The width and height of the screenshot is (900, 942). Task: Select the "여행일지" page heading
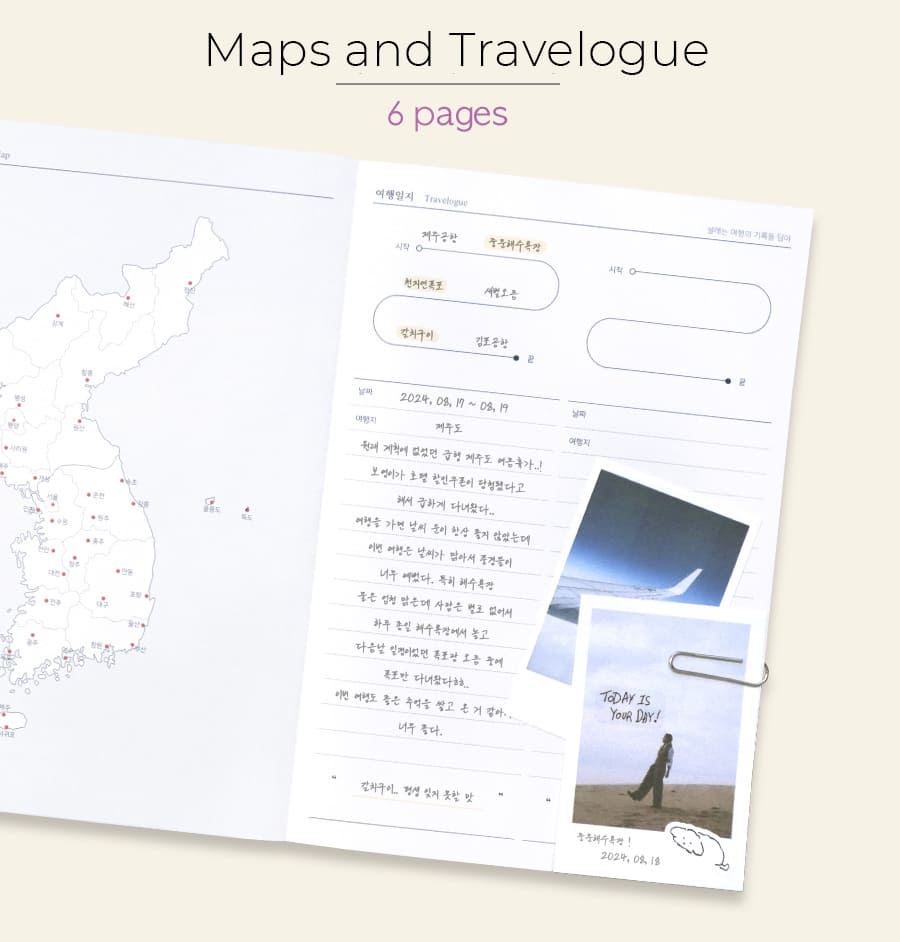click(394, 195)
